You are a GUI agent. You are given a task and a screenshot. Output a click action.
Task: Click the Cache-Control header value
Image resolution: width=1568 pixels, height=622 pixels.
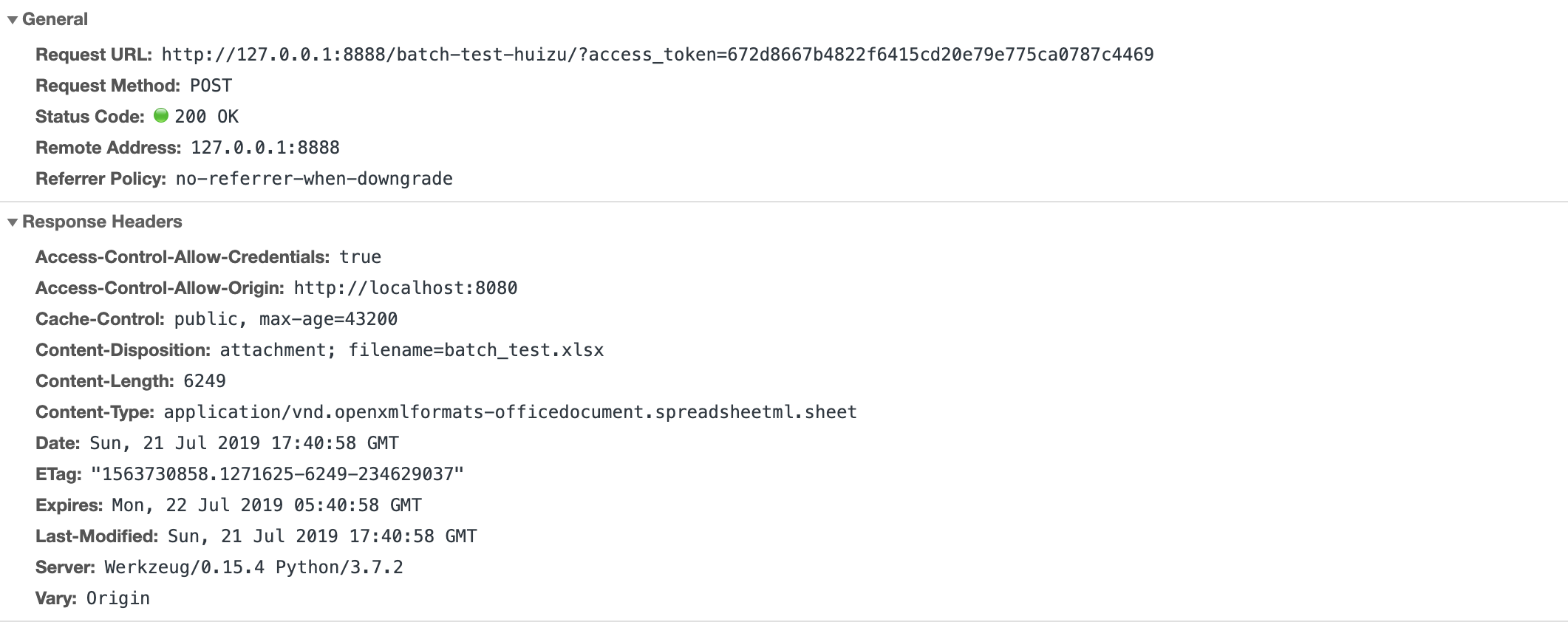click(x=285, y=319)
